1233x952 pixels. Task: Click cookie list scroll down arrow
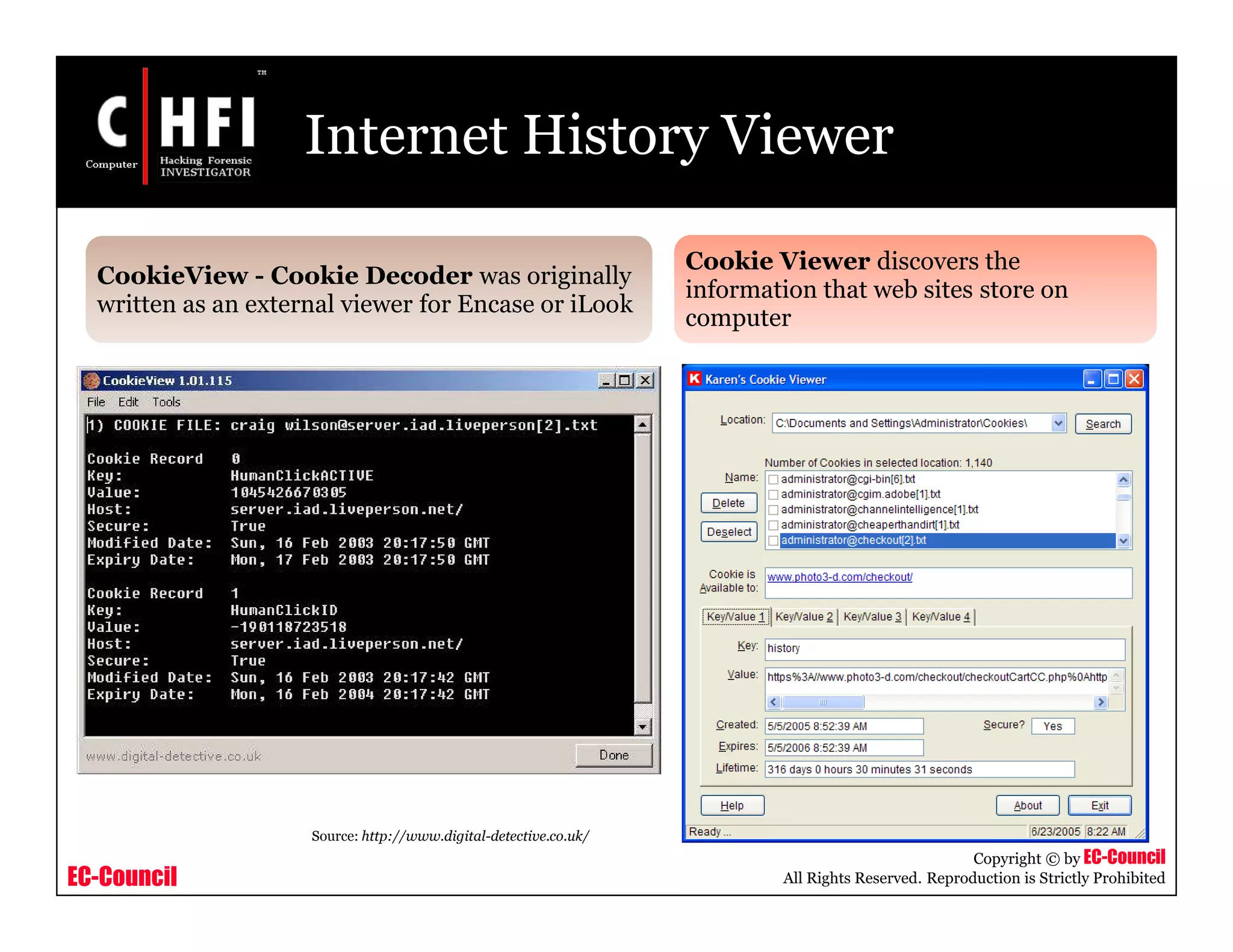click(x=1123, y=540)
